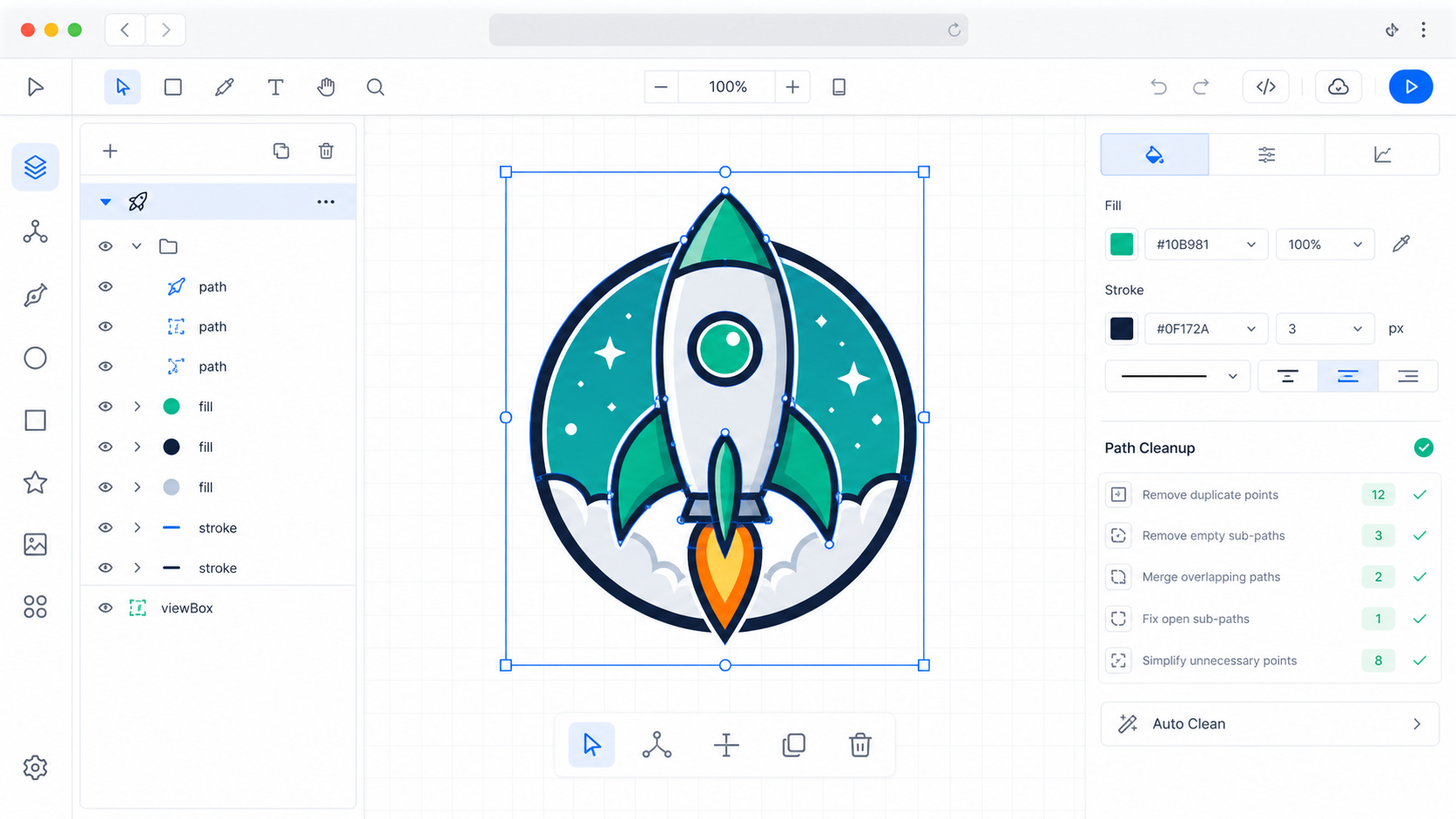Select the pen nib sidebar tool
Screen dimensions: 1456x819
point(36,295)
